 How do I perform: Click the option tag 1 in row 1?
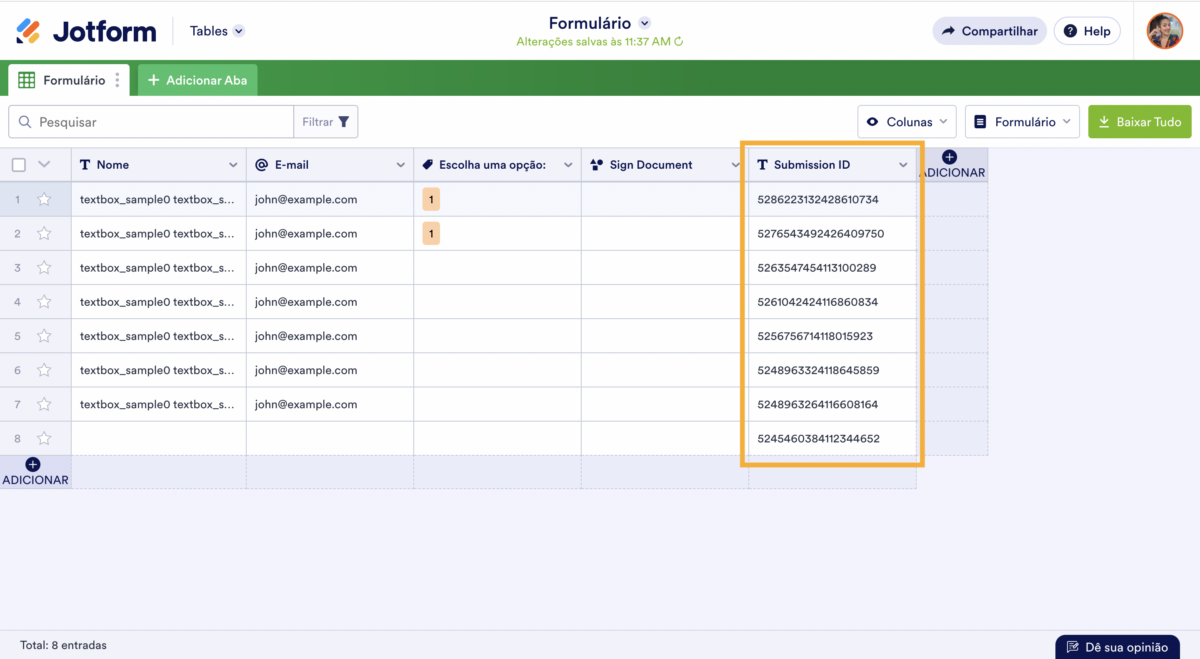point(431,199)
